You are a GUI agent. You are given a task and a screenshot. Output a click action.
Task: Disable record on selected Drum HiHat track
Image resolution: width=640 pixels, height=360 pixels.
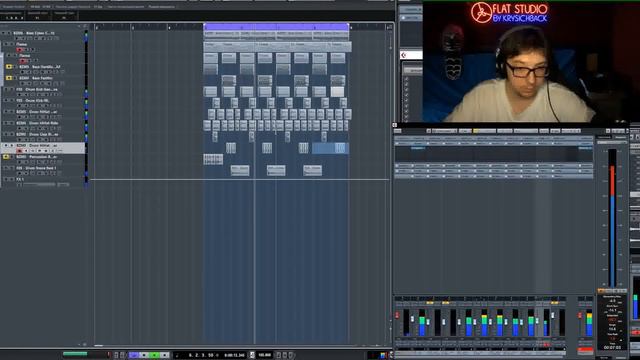point(19,151)
